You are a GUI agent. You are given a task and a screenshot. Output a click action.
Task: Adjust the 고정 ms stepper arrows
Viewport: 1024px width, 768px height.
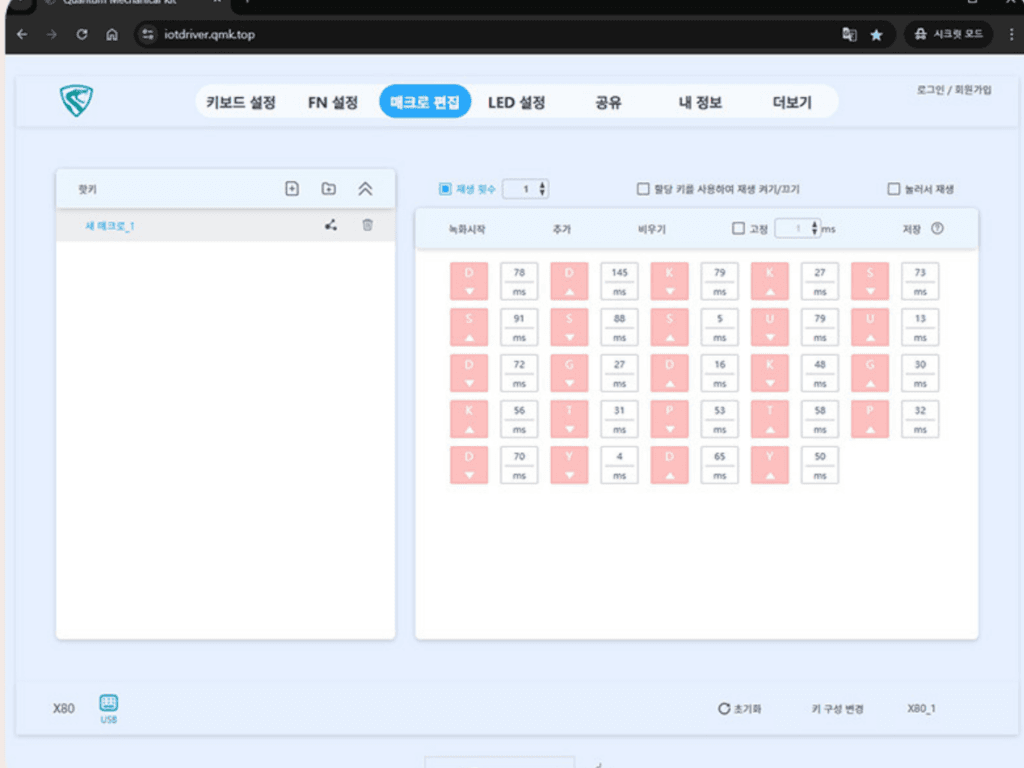click(x=815, y=228)
